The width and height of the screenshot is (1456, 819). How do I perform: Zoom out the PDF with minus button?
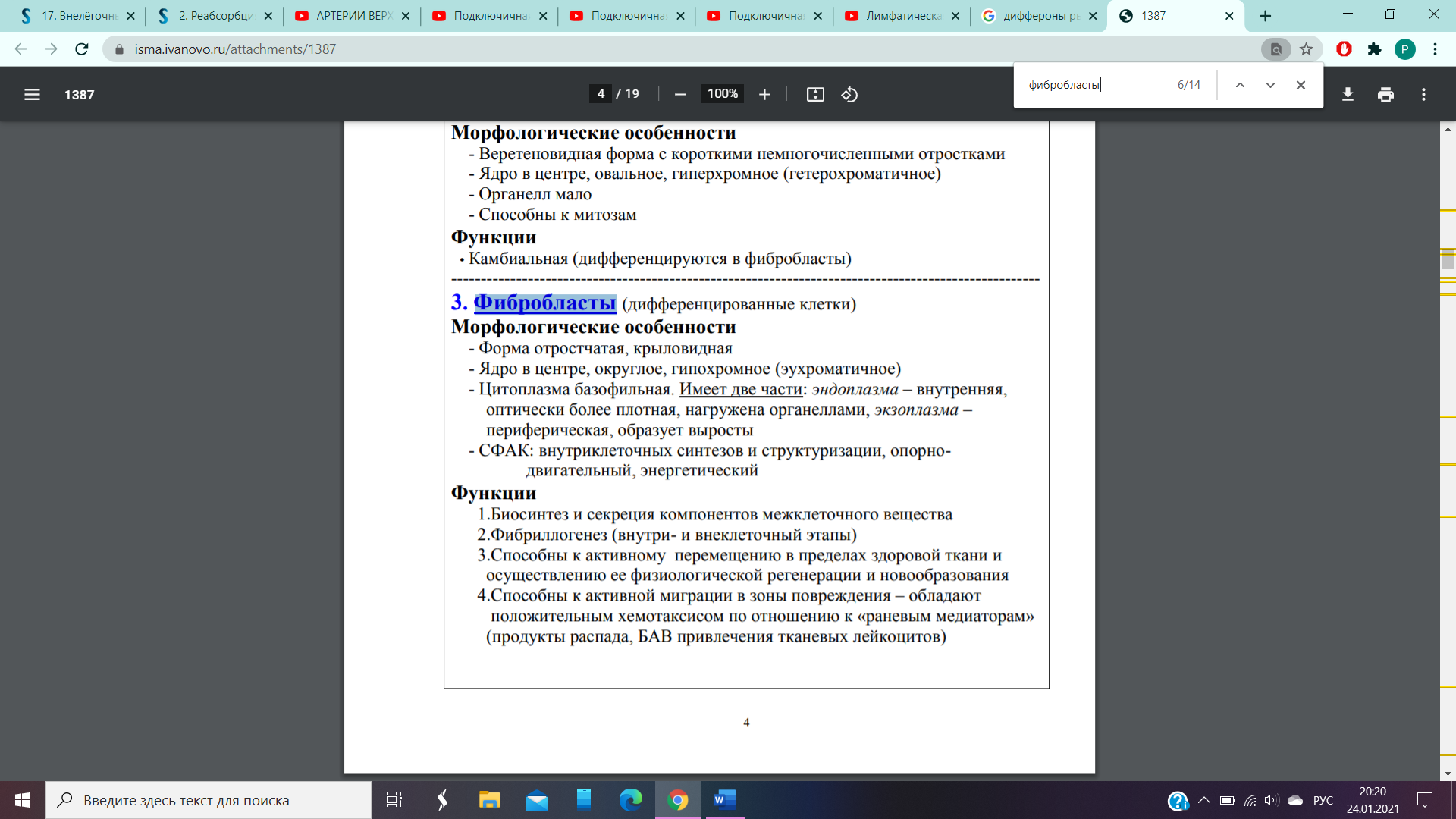point(680,94)
